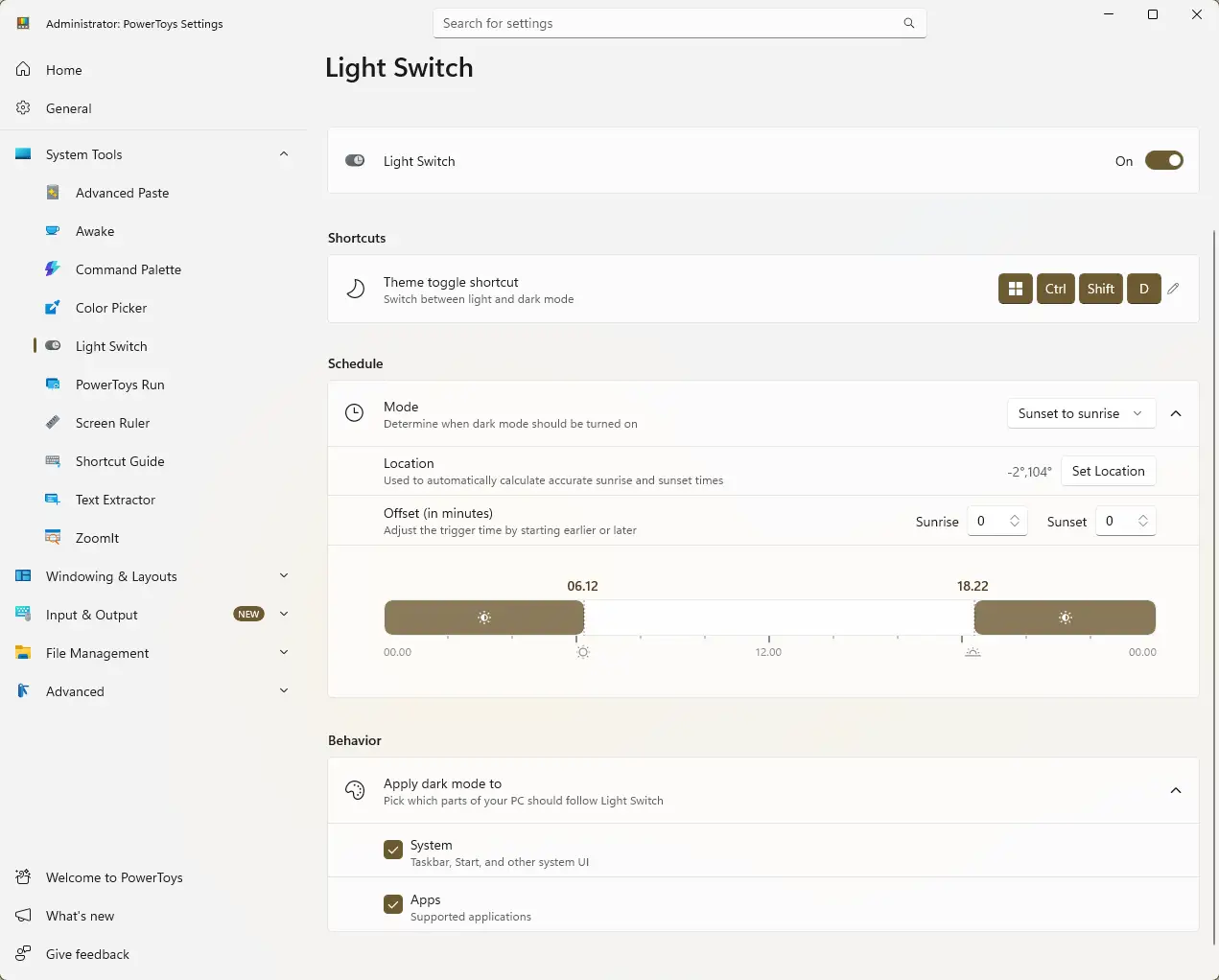The height and width of the screenshot is (980, 1219).
Task: Edit the theme toggle shortcut via pencil icon
Action: [1174, 289]
